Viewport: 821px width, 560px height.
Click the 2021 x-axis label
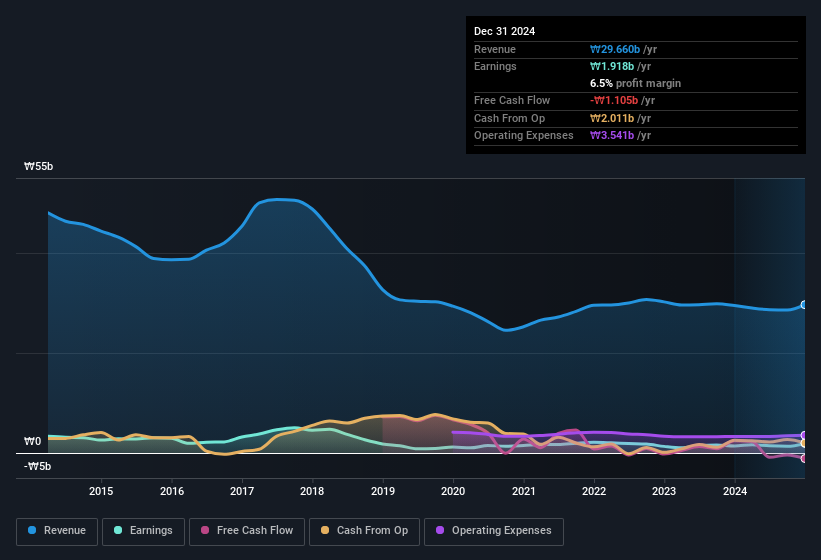(x=524, y=491)
